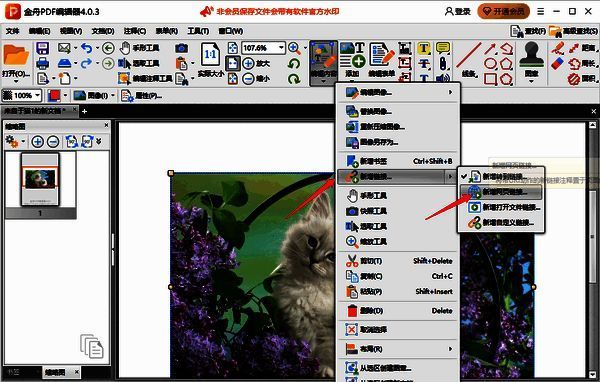600x382 pixels.
Task: Click the Advanced search(S) button
Action: tap(573, 31)
